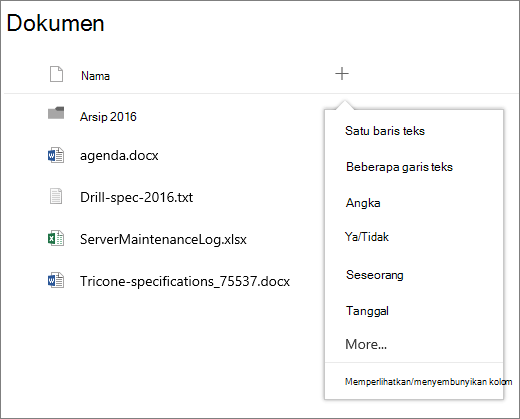The image size is (520, 419).
Task: Click the file type column header icon
Action: [x=56, y=74]
